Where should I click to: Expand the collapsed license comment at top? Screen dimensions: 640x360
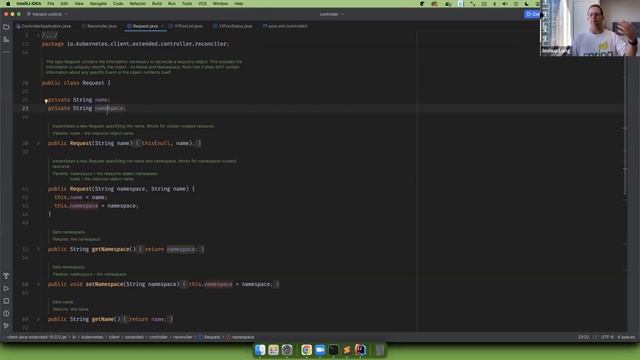(x=38, y=36)
